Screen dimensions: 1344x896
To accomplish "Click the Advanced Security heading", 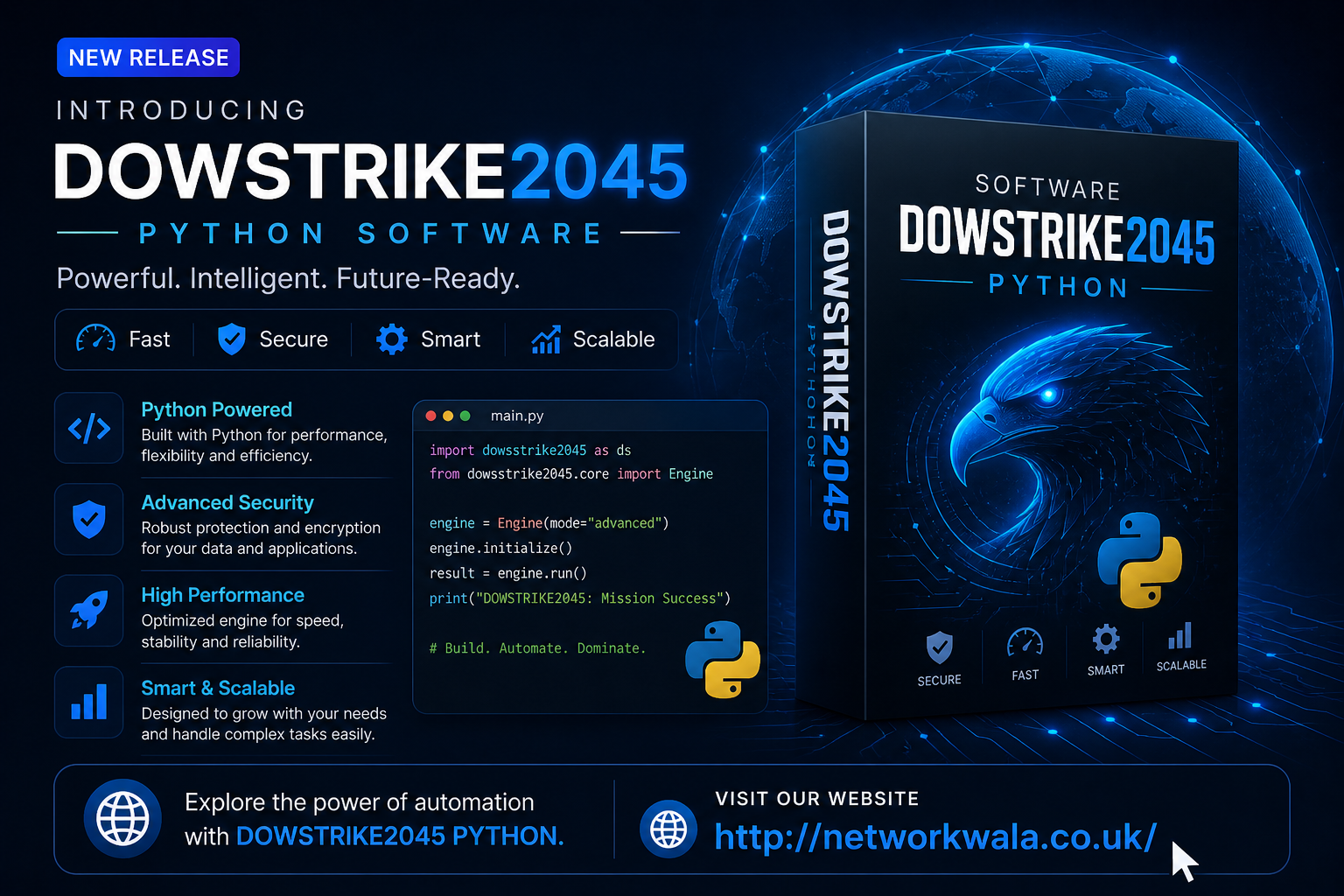I will (227, 502).
